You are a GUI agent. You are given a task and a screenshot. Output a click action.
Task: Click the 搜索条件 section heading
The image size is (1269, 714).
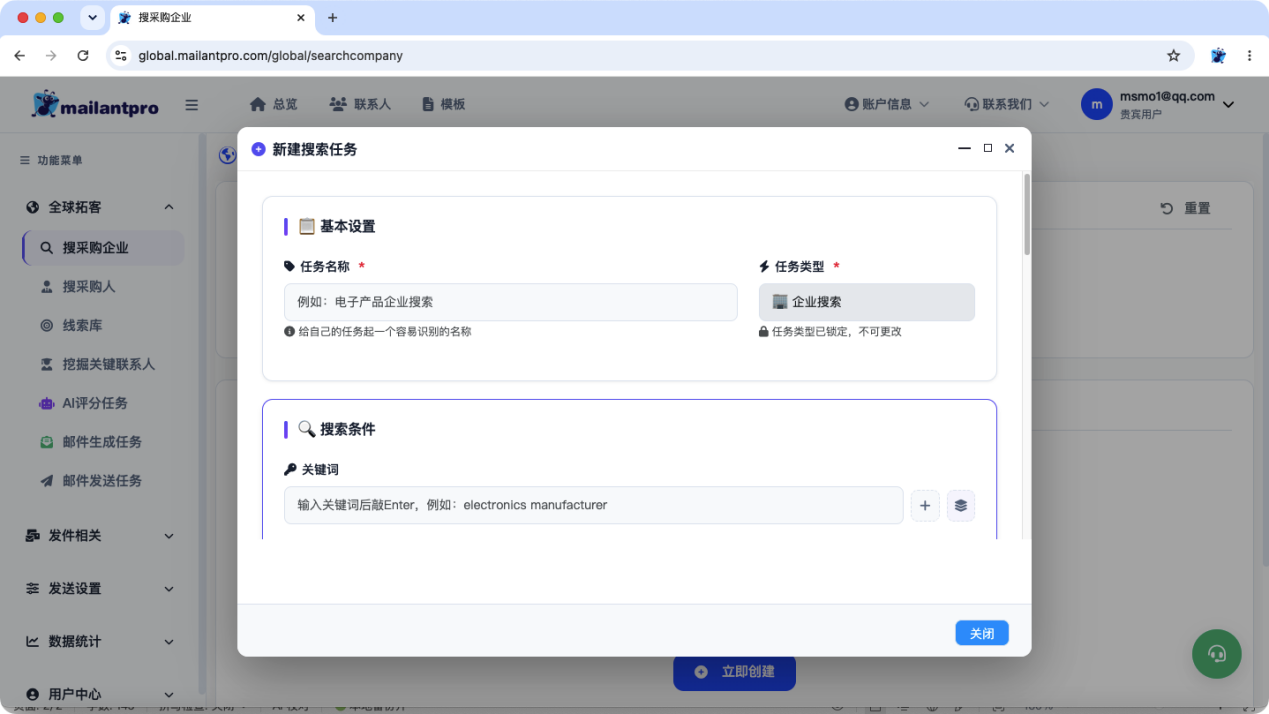click(337, 430)
